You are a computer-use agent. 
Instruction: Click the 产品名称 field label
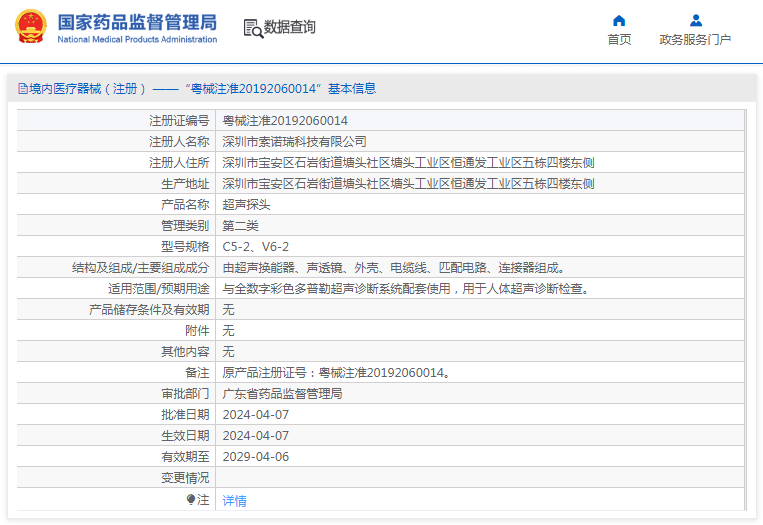click(185, 204)
